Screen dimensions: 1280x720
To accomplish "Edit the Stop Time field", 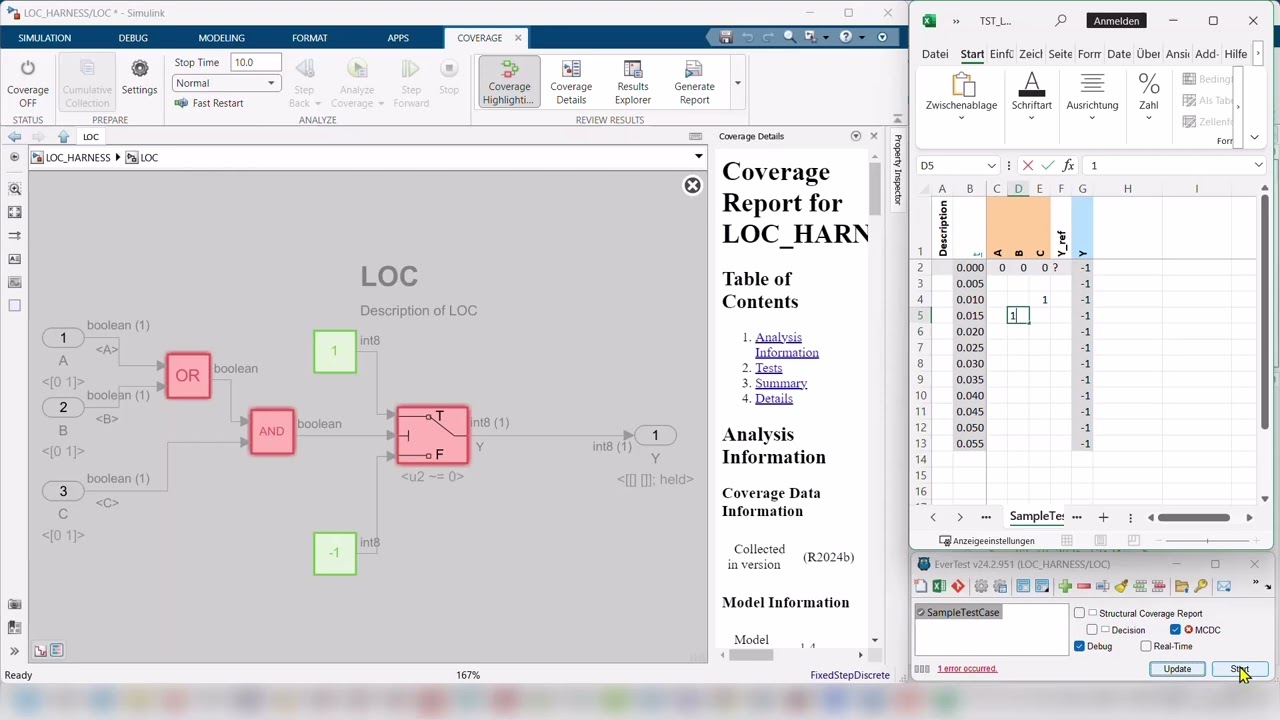I will [x=255, y=62].
